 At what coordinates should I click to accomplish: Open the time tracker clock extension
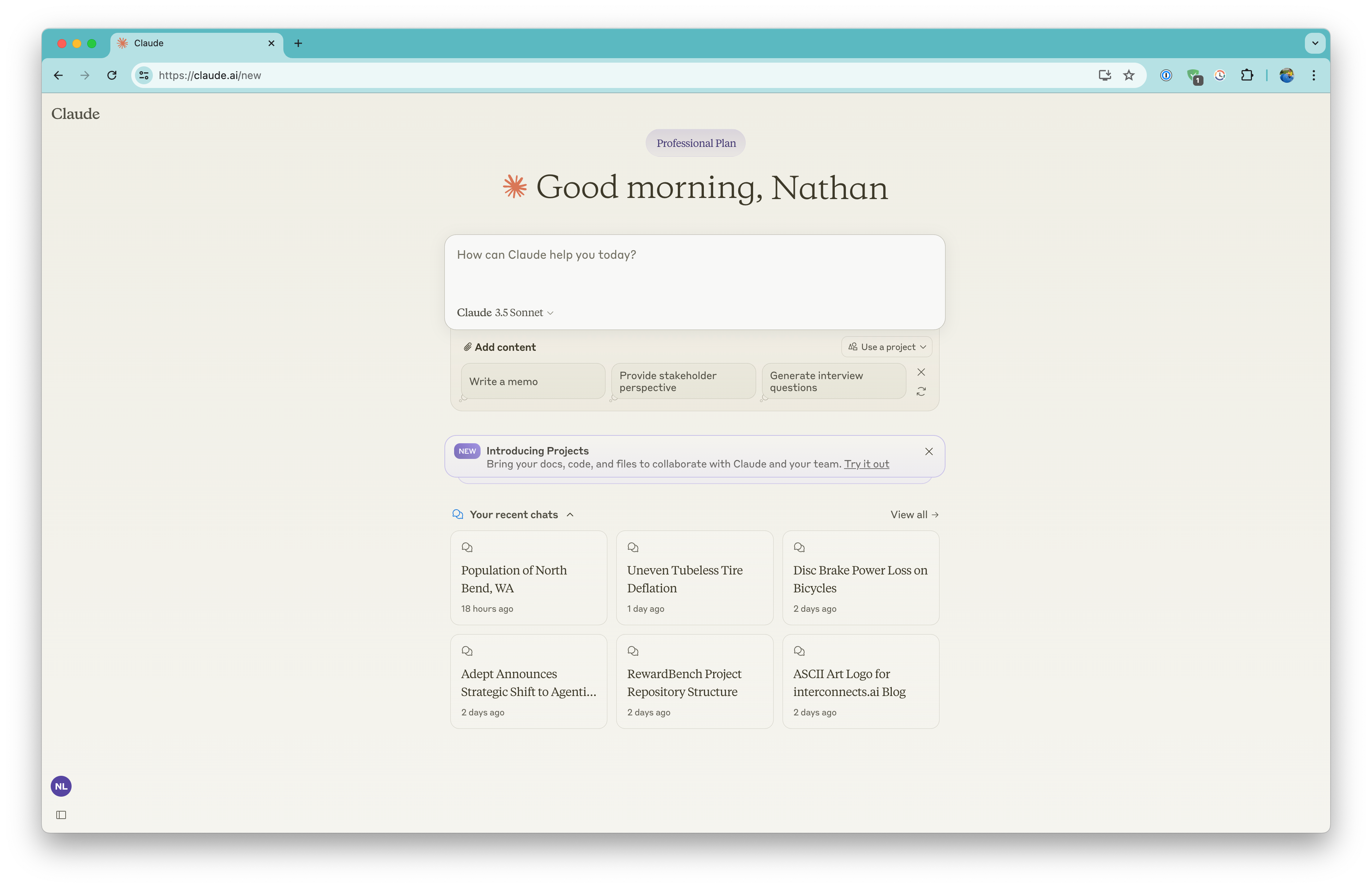[1219, 75]
